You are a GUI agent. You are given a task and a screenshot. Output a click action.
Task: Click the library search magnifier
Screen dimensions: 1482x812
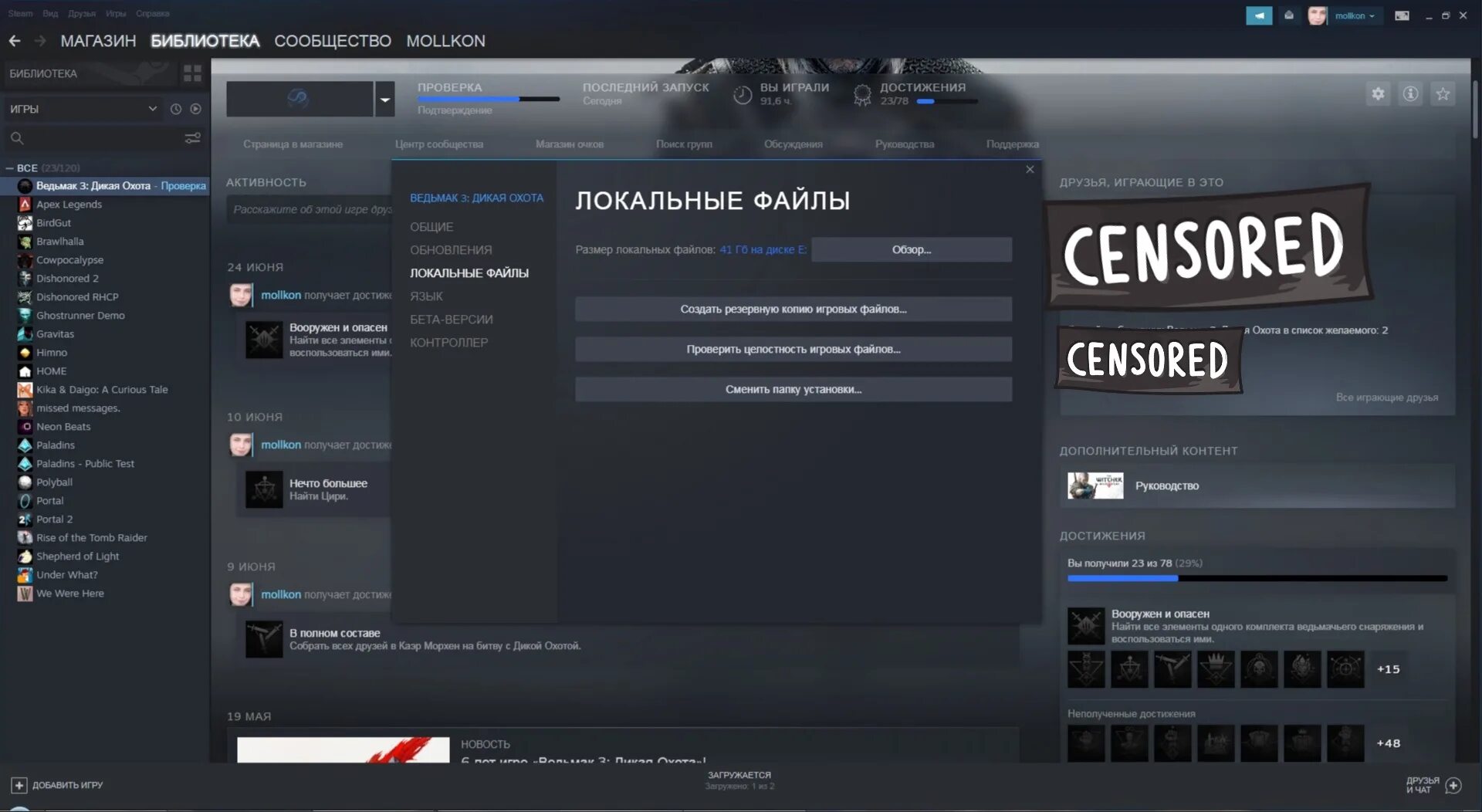[x=17, y=138]
